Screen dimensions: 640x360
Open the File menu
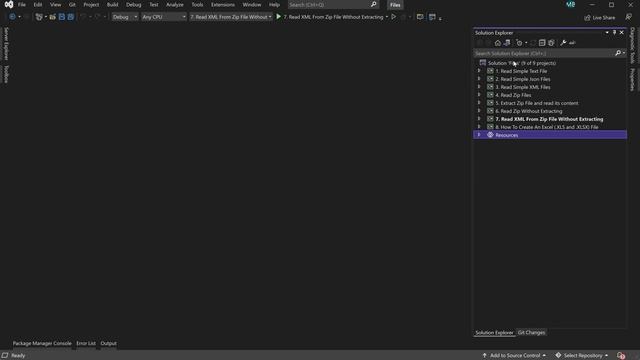coord(22,4)
